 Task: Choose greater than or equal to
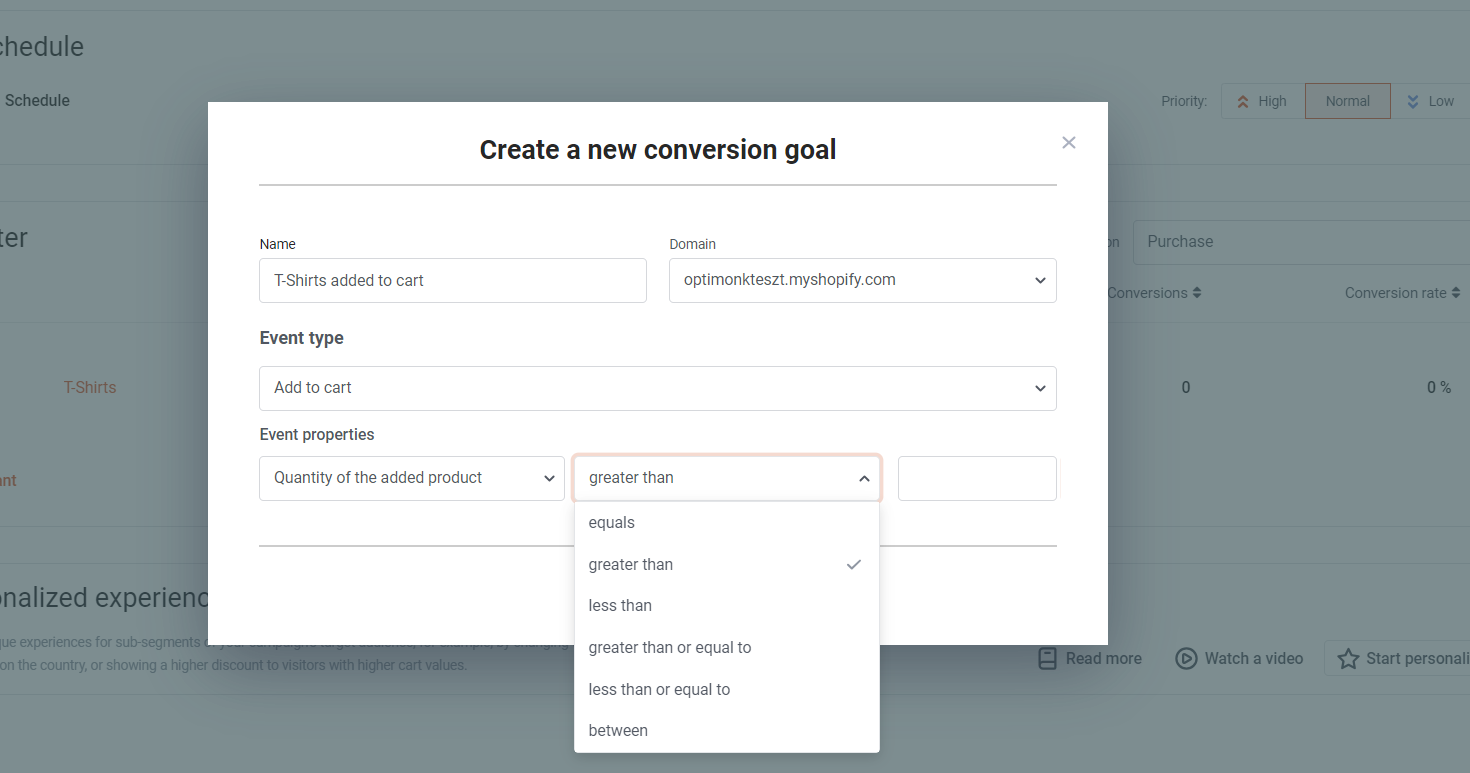point(727,648)
